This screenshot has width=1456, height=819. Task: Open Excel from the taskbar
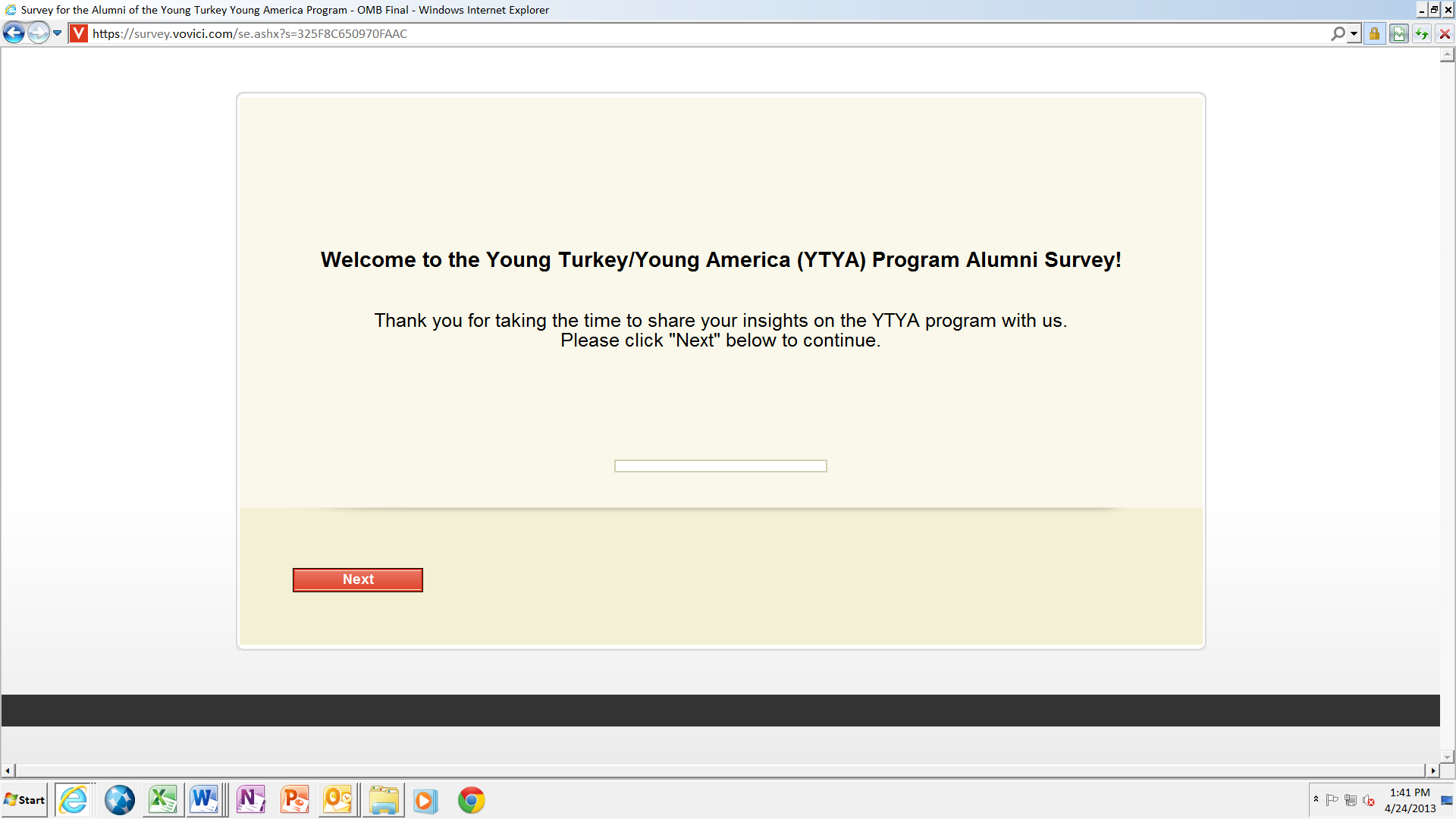pyautogui.click(x=162, y=800)
